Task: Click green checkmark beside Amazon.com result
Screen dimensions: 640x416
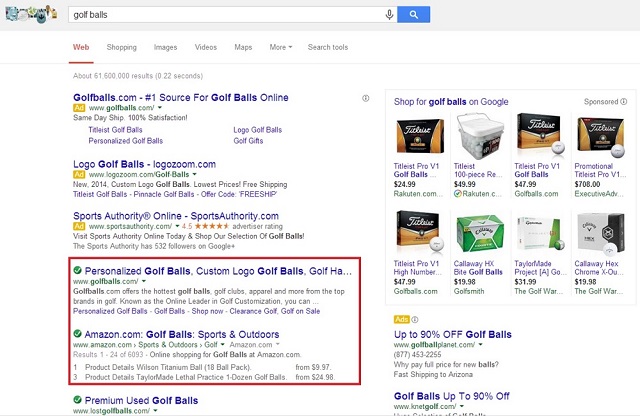Action: (78, 332)
